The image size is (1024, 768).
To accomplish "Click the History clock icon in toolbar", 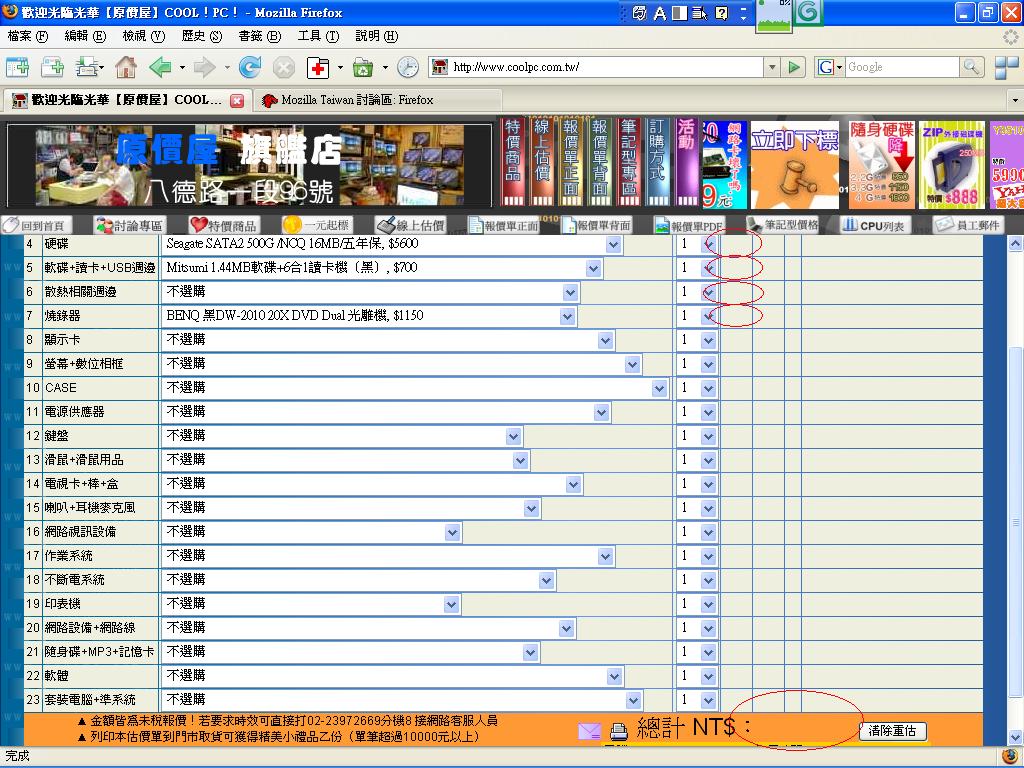I will point(408,67).
